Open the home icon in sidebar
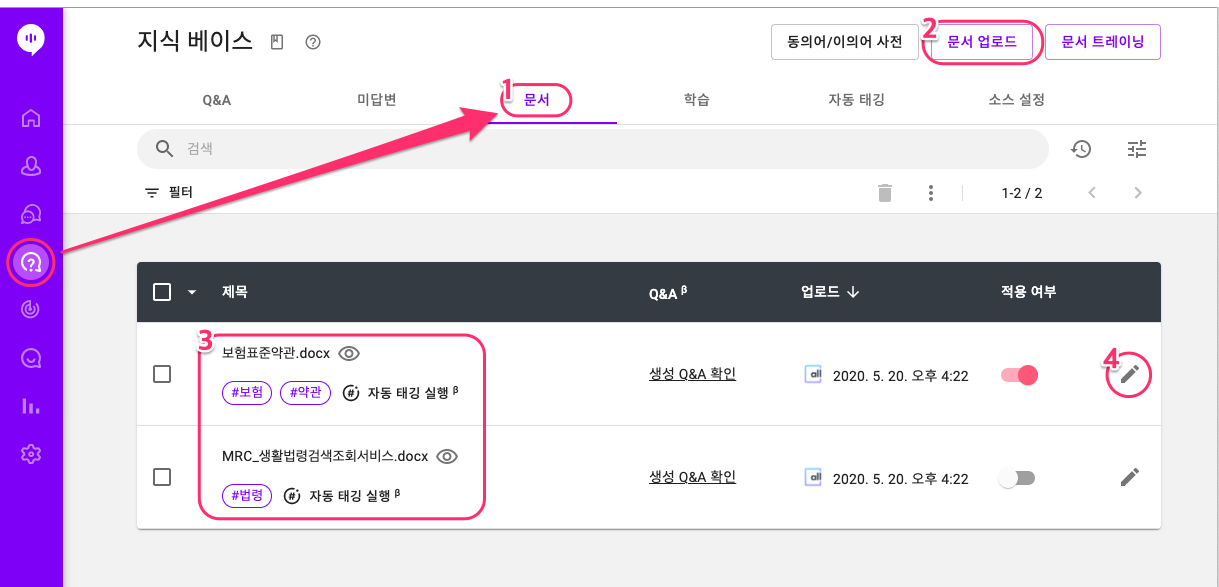1219x587 pixels. [31, 118]
